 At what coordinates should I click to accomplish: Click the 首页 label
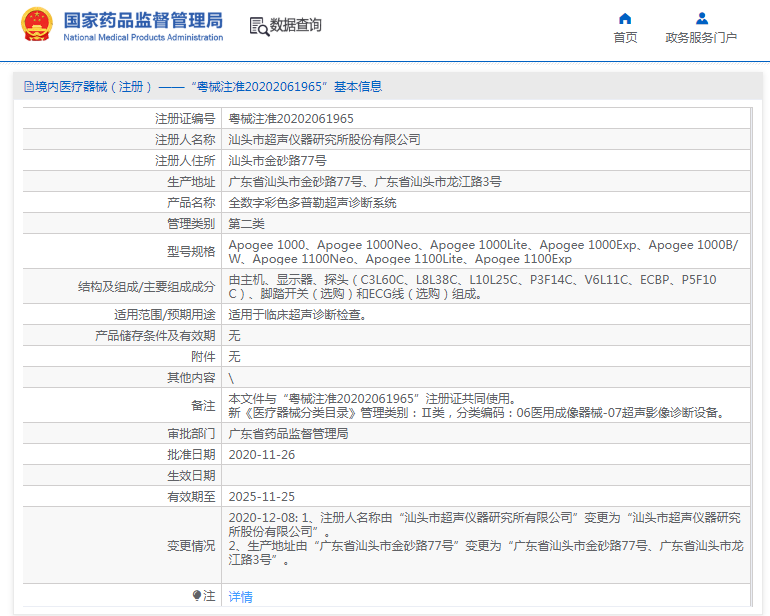click(x=625, y=37)
